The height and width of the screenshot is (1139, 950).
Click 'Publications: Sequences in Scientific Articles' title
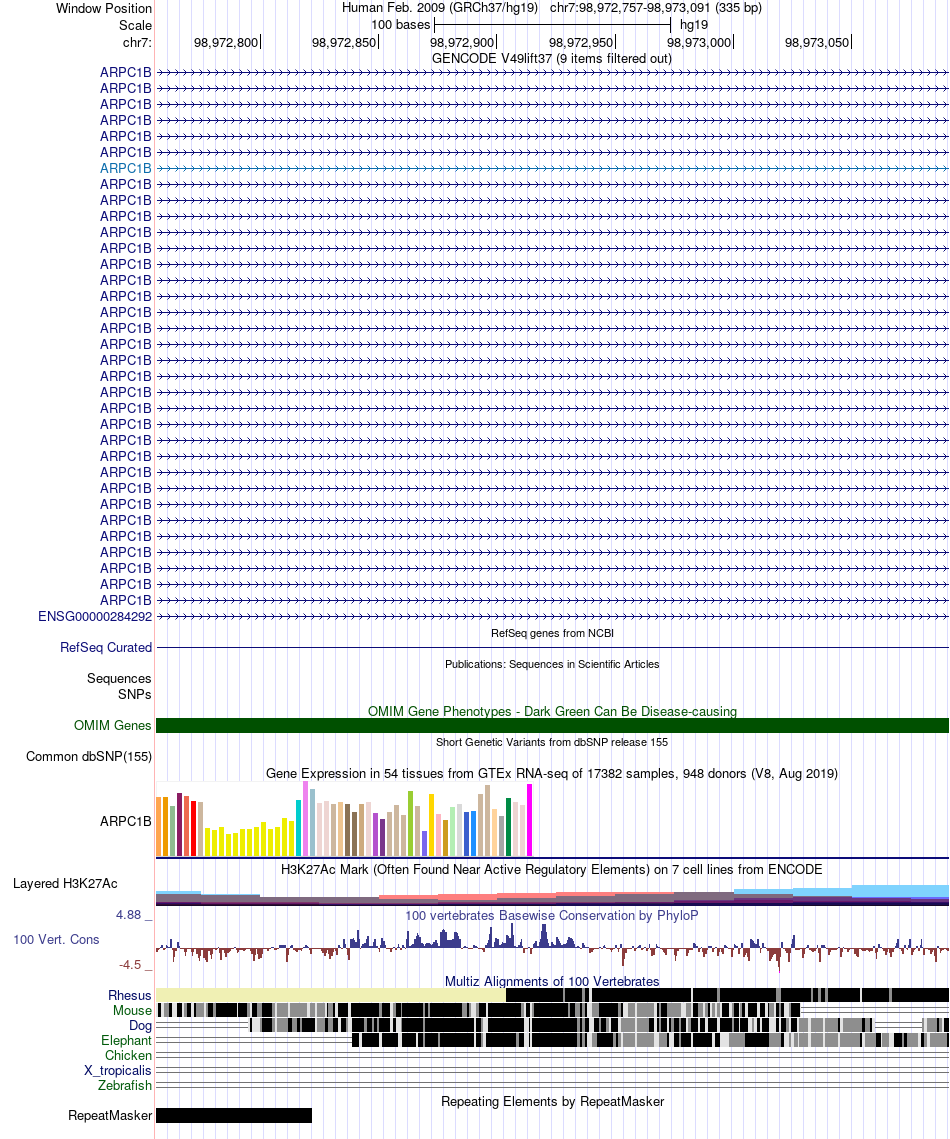tap(552, 664)
